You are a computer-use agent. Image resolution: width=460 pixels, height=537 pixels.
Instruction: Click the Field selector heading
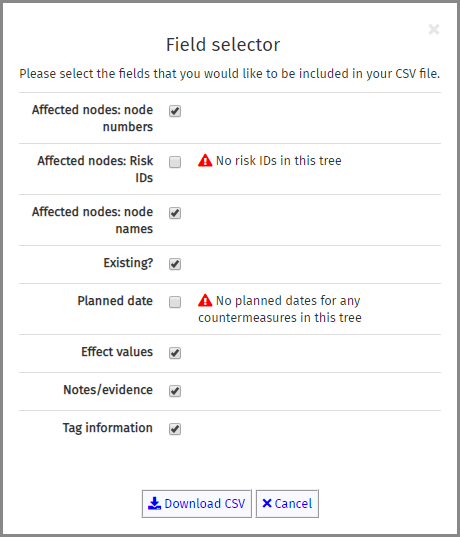223,45
